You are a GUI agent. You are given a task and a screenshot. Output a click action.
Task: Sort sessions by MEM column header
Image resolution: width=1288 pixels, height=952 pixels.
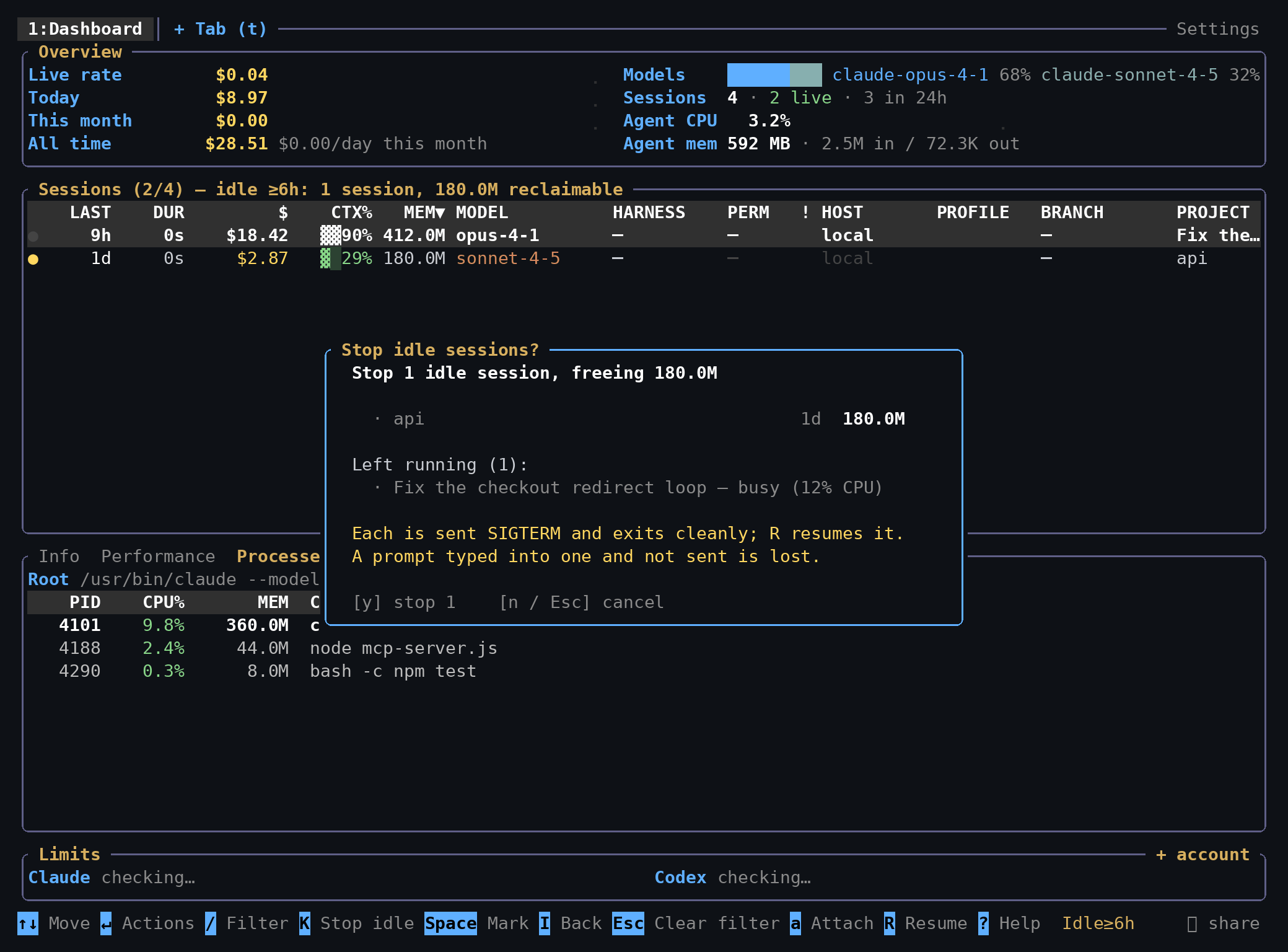pos(424,212)
